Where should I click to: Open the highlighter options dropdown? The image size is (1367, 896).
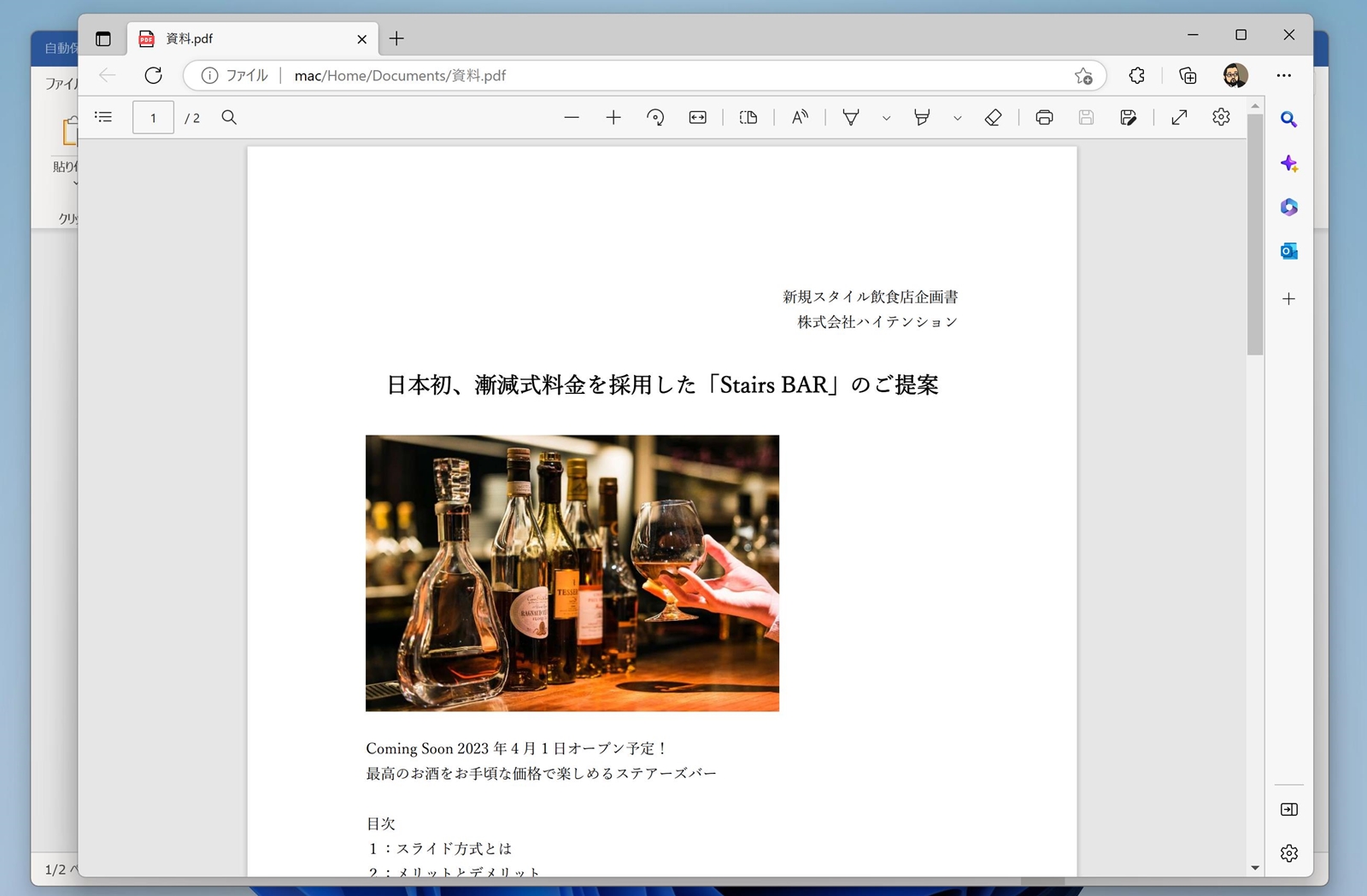coord(957,117)
